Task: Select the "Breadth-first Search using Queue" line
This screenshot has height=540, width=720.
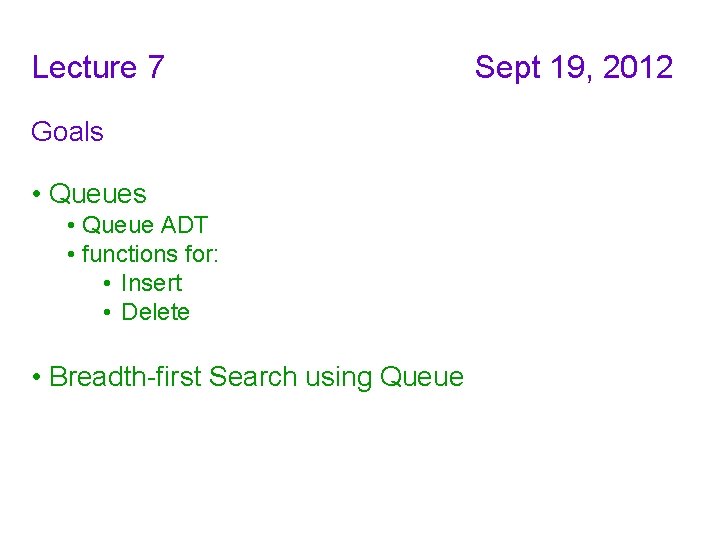Action: 256,377
